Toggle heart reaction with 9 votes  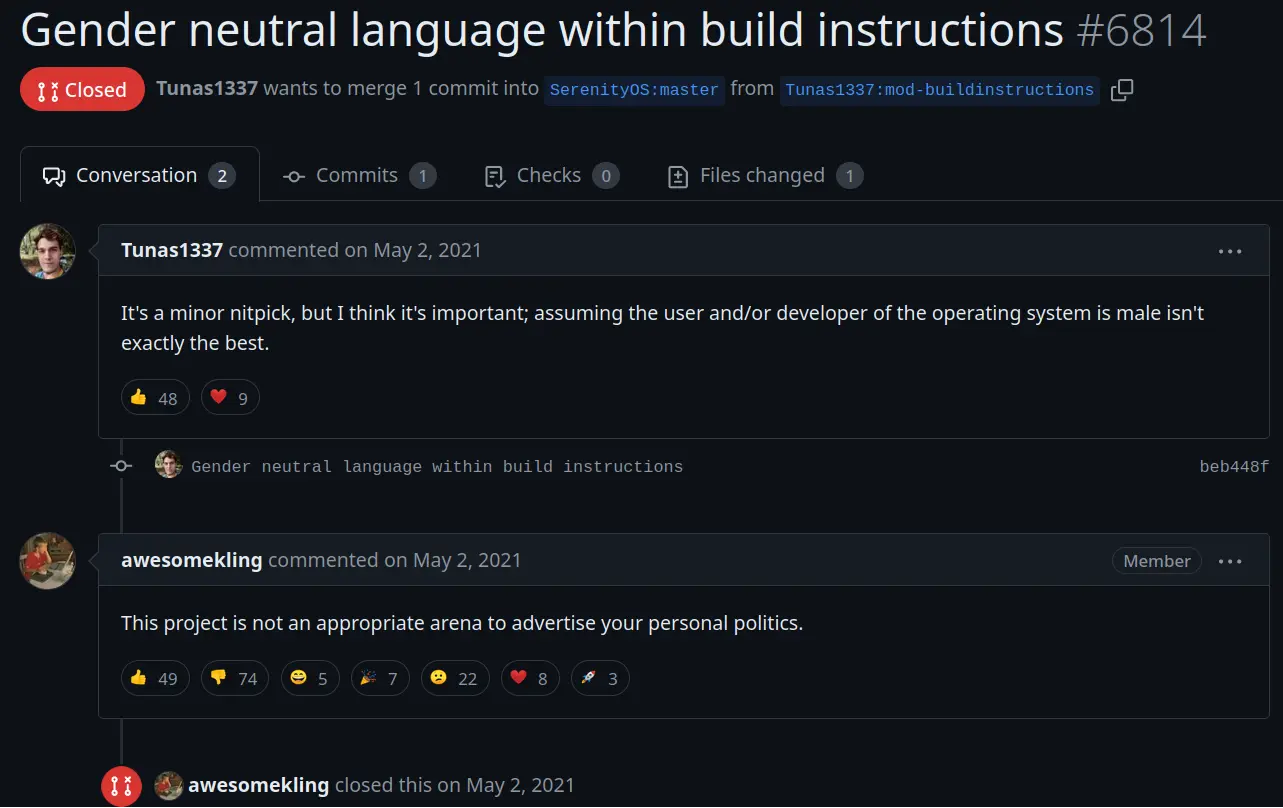tap(229, 398)
